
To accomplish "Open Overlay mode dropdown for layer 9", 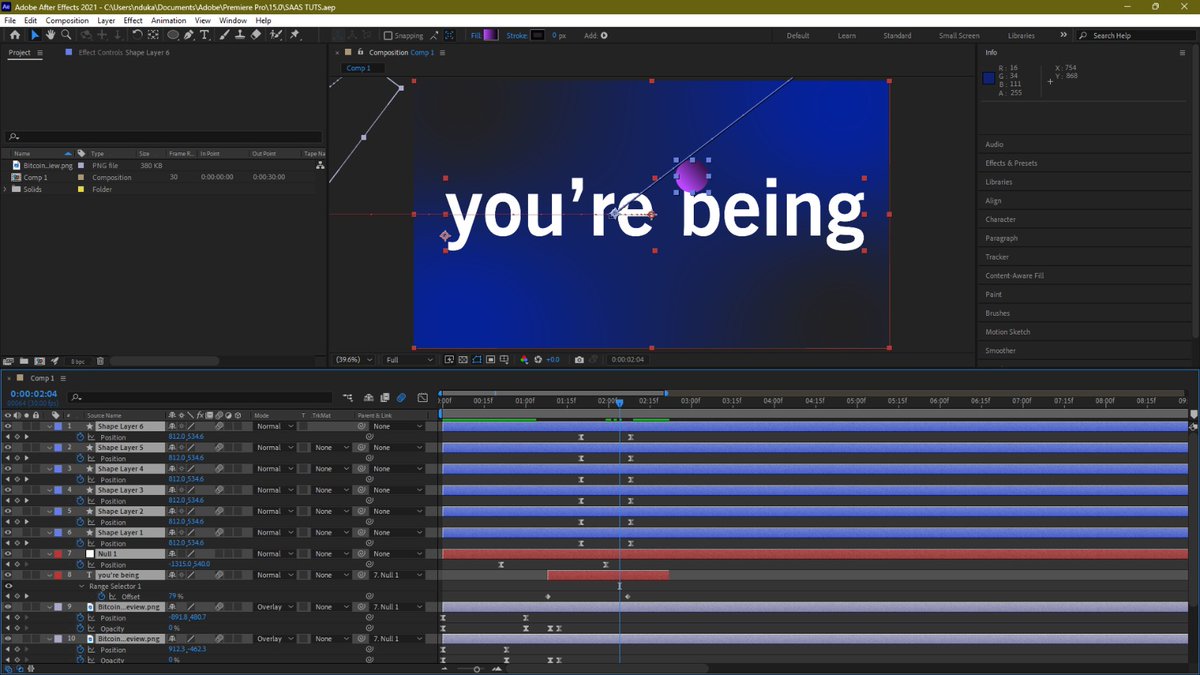I will (x=276, y=607).
